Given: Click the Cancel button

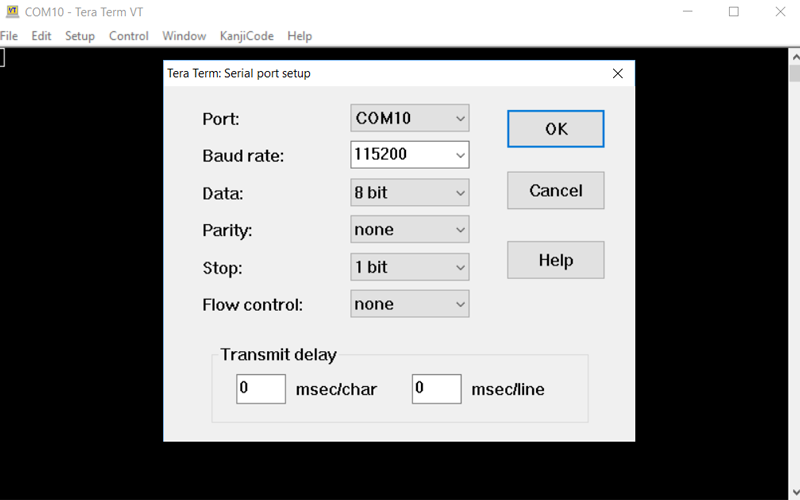Looking at the screenshot, I should point(555,190).
